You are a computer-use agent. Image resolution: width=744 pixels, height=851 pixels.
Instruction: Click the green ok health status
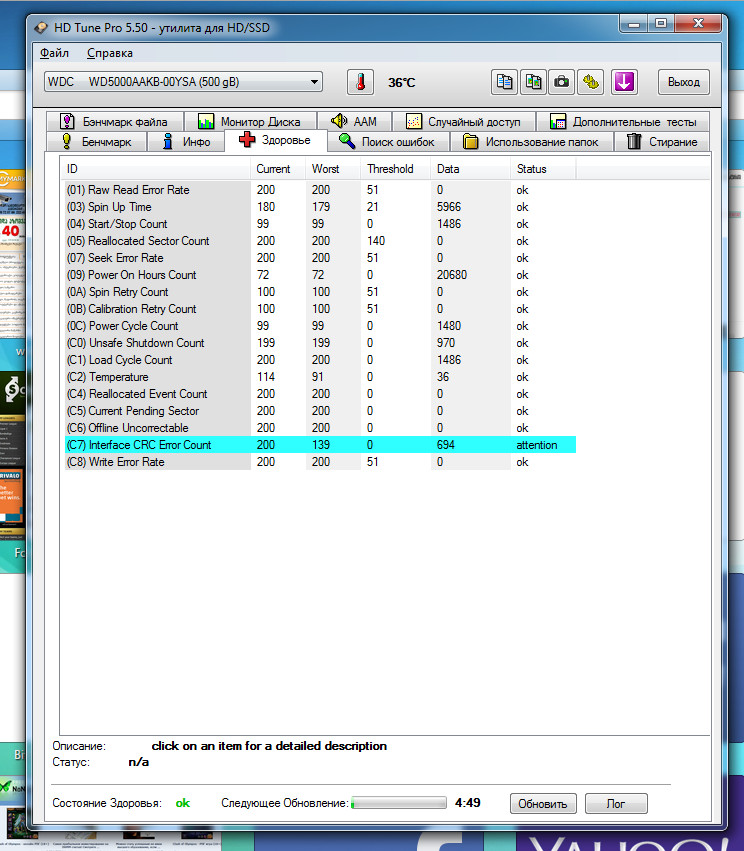coord(183,803)
